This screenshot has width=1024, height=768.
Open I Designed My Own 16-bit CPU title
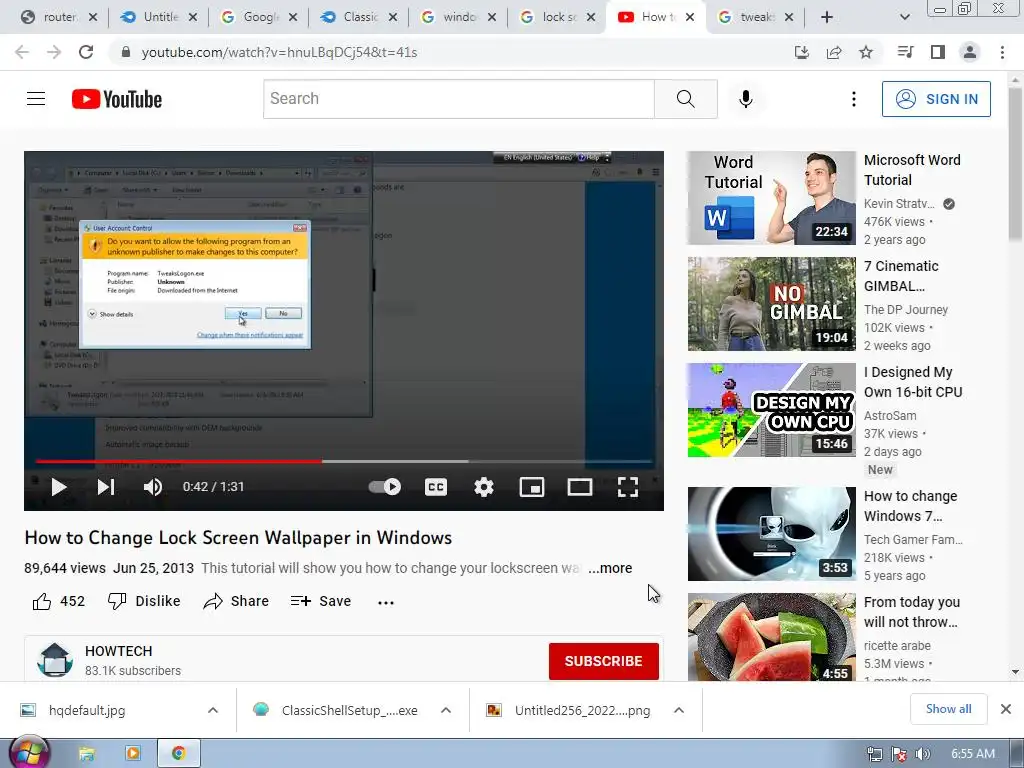[x=913, y=382]
